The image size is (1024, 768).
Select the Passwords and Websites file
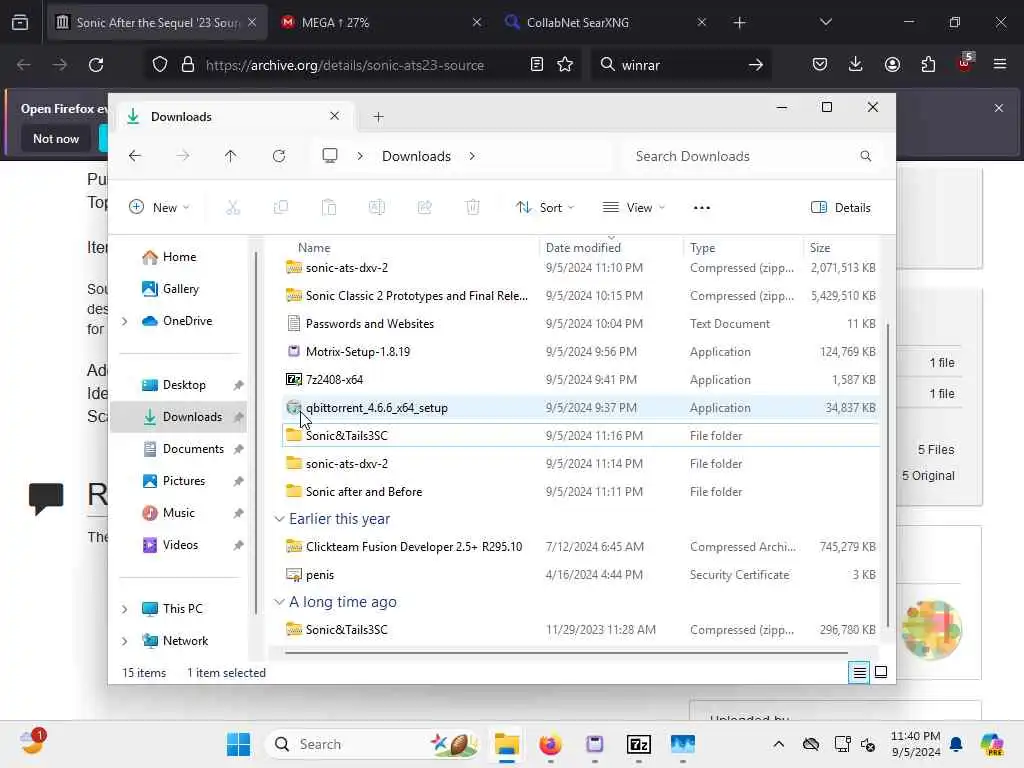pos(581,323)
